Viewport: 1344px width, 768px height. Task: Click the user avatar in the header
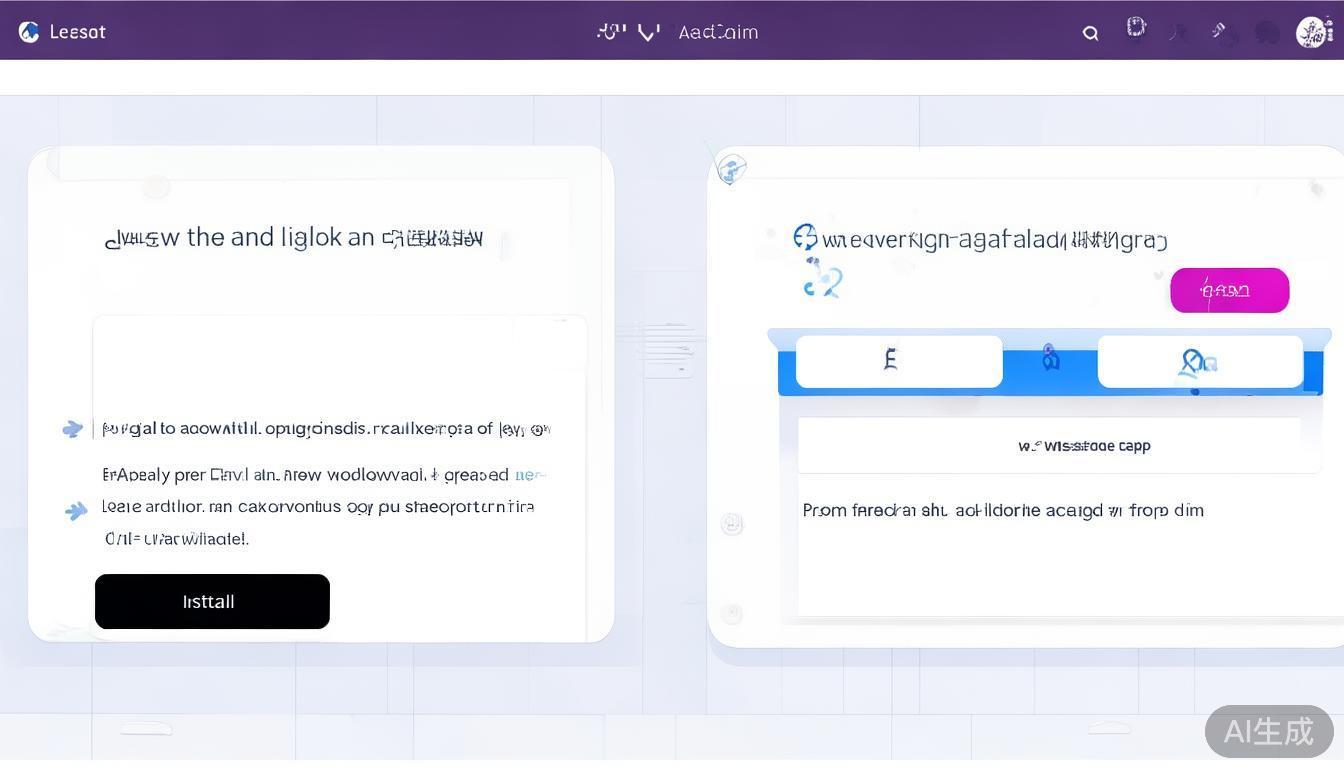tap(1313, 32)
